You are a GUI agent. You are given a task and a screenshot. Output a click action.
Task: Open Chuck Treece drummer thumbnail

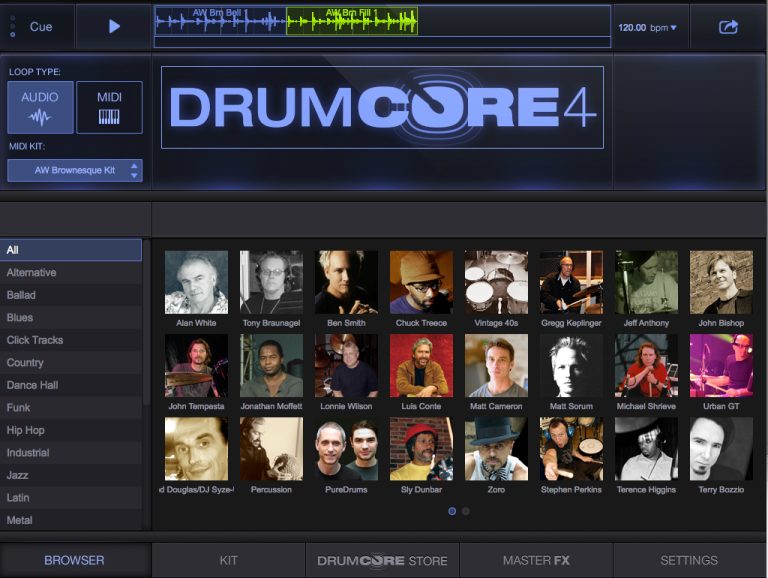[x=421, y=282]
